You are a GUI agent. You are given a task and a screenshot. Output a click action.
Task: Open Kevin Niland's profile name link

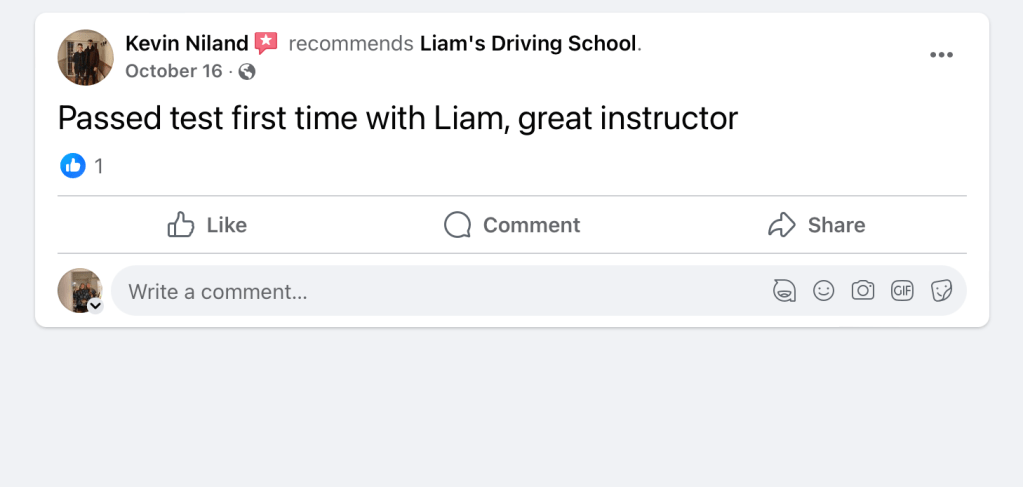[187, 43]
